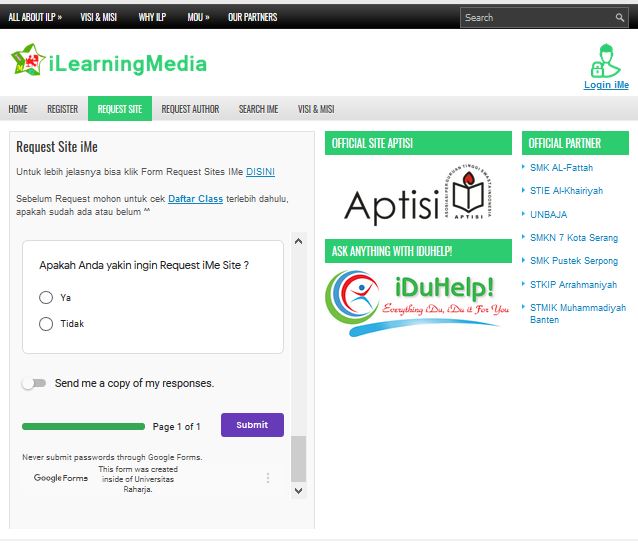Screen dimensions: 638x543
Task: Open Visi & Misi in gray navigation bar
Action: [316, 109]
